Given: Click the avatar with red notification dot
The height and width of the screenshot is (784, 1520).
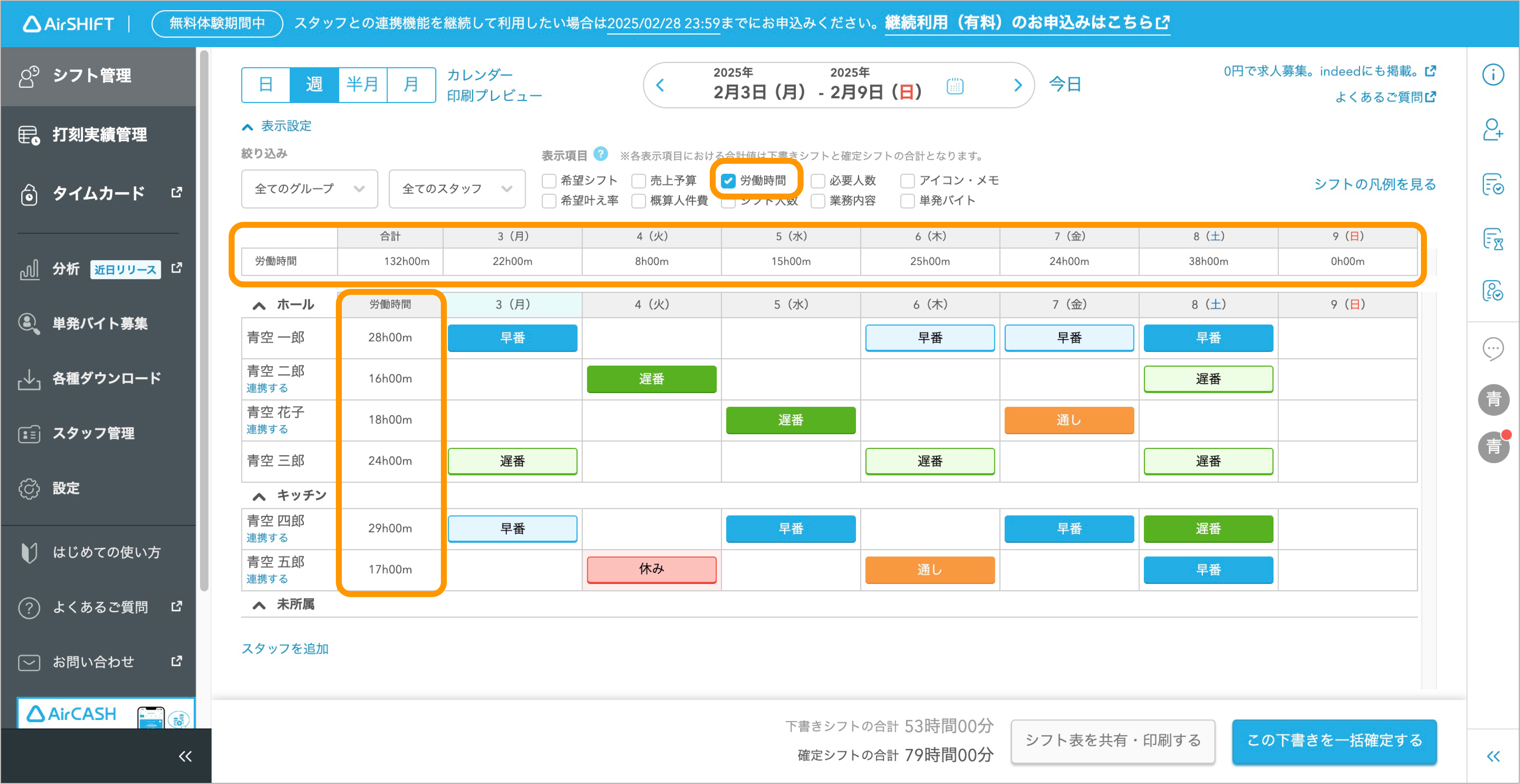Looking at the screenshot, I should pyautogui.click(x=1494, y=447).
